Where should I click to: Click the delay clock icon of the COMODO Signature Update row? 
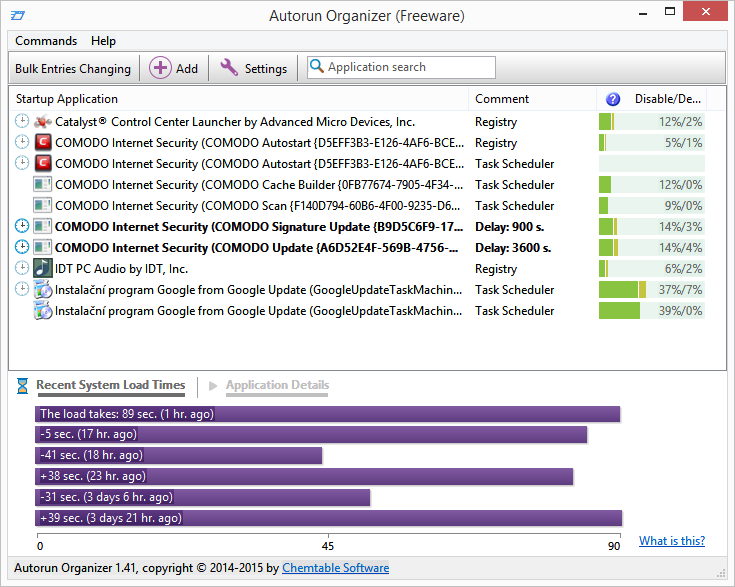22,226
